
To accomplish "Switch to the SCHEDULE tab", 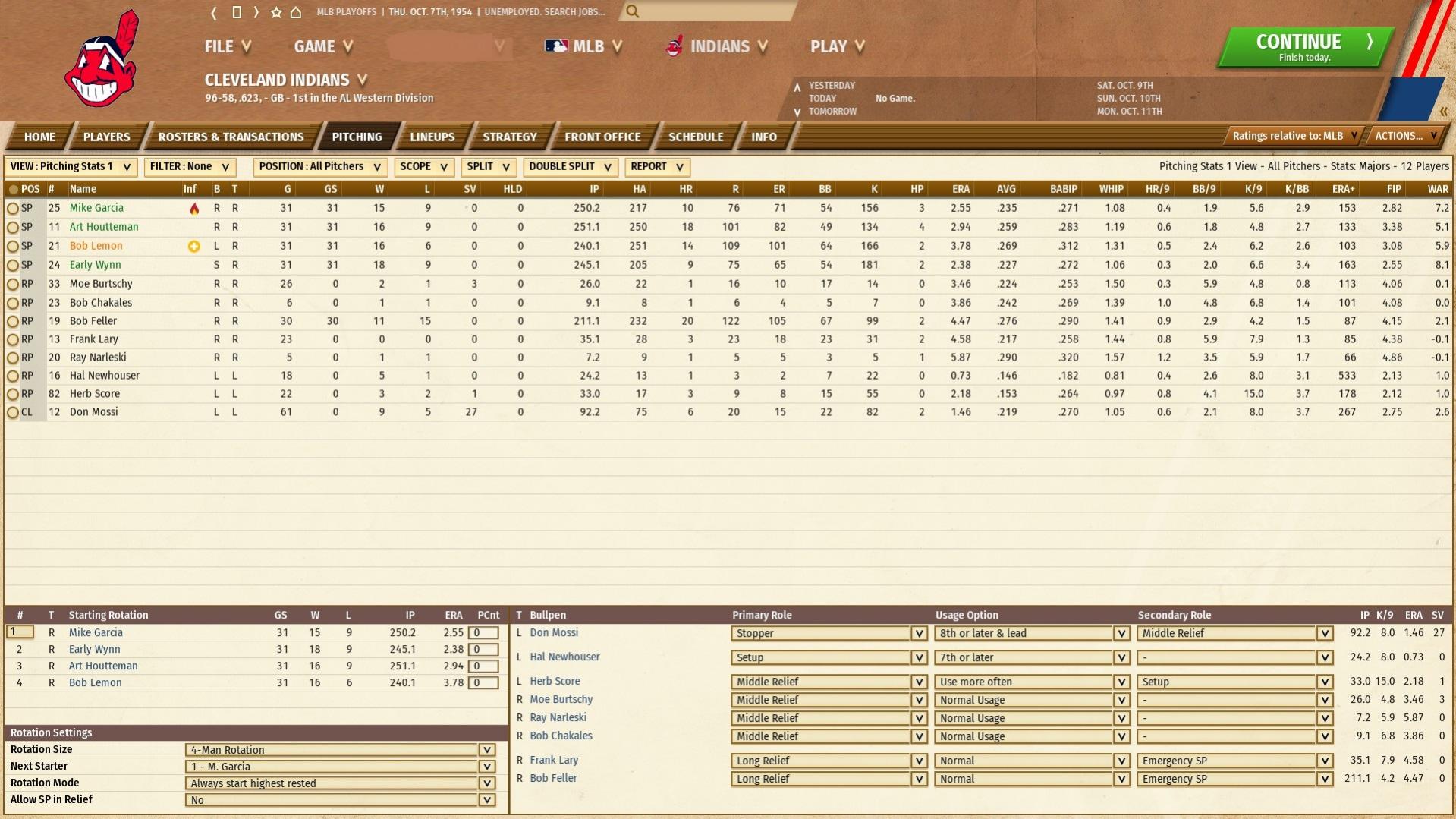I will pyautogui.click(x=695, y=137).
